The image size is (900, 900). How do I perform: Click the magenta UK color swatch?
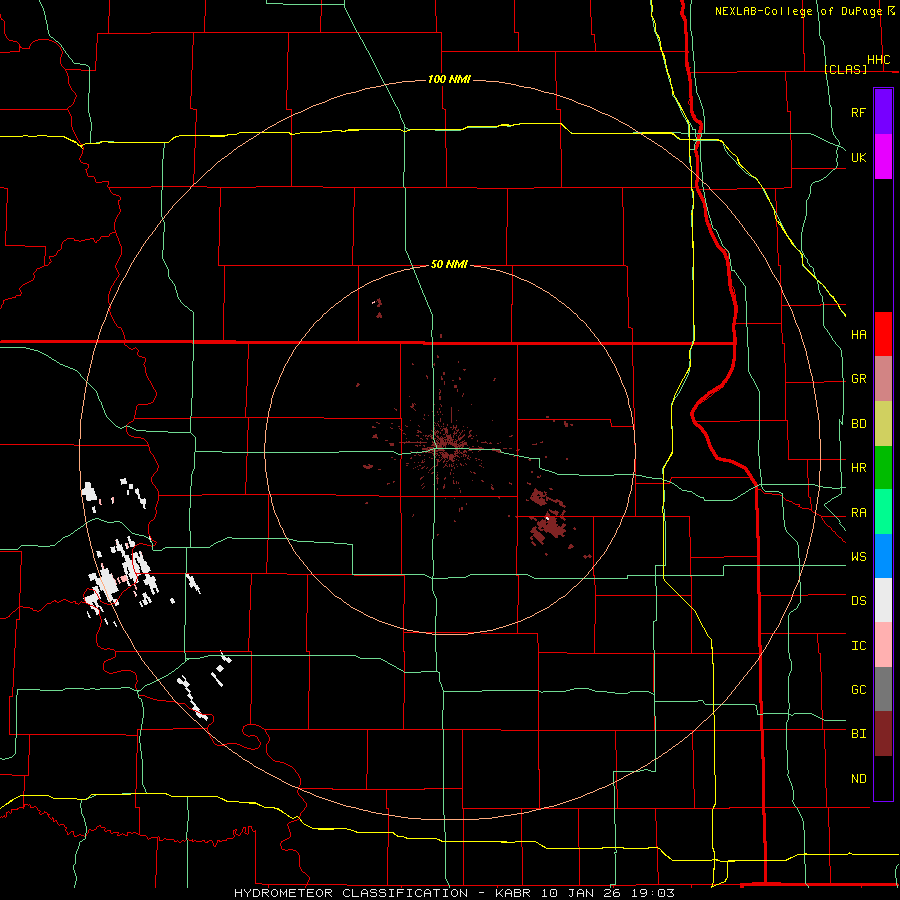(x=883, y=157)
